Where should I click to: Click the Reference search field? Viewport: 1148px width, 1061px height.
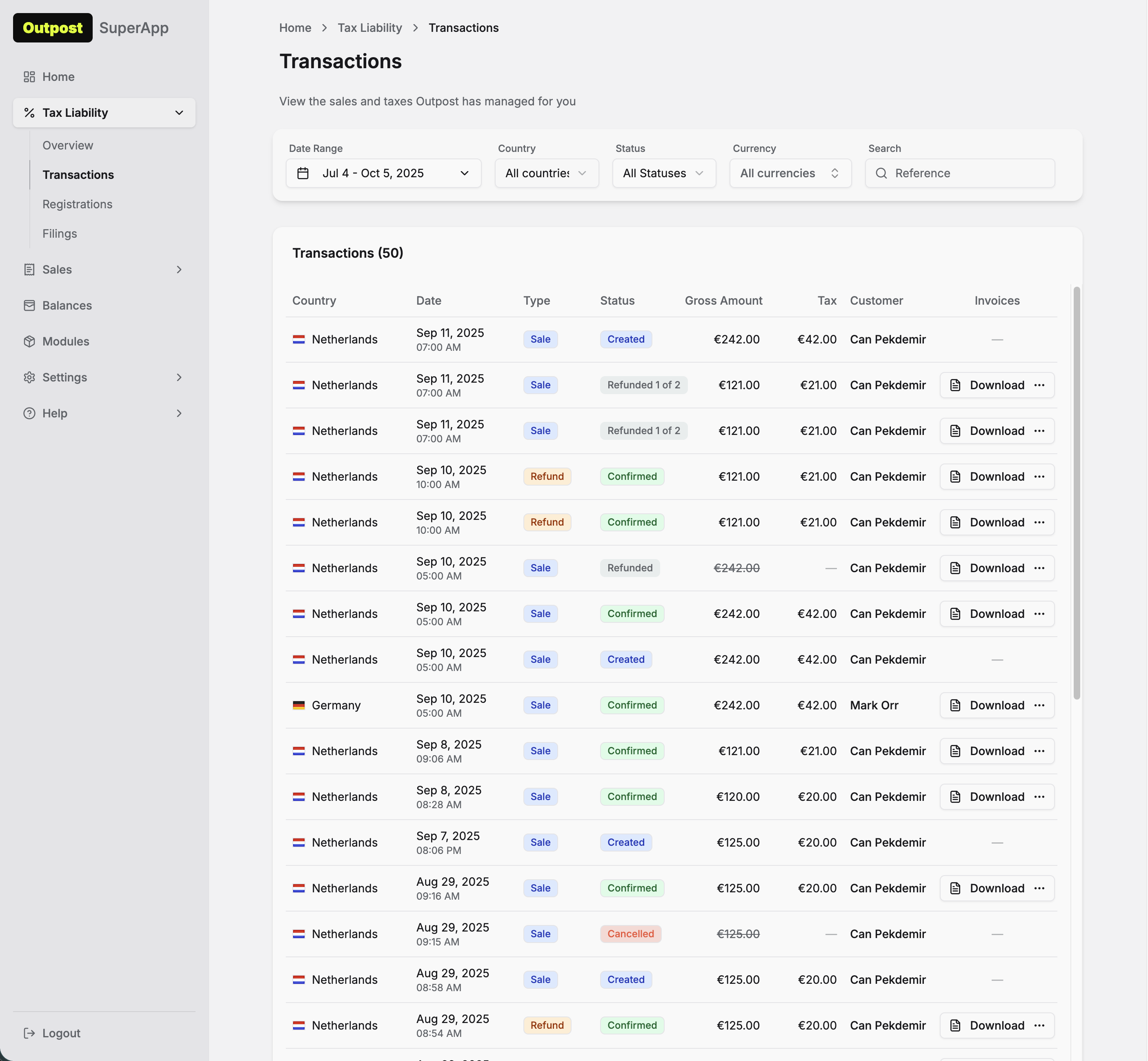pos(970,174)
